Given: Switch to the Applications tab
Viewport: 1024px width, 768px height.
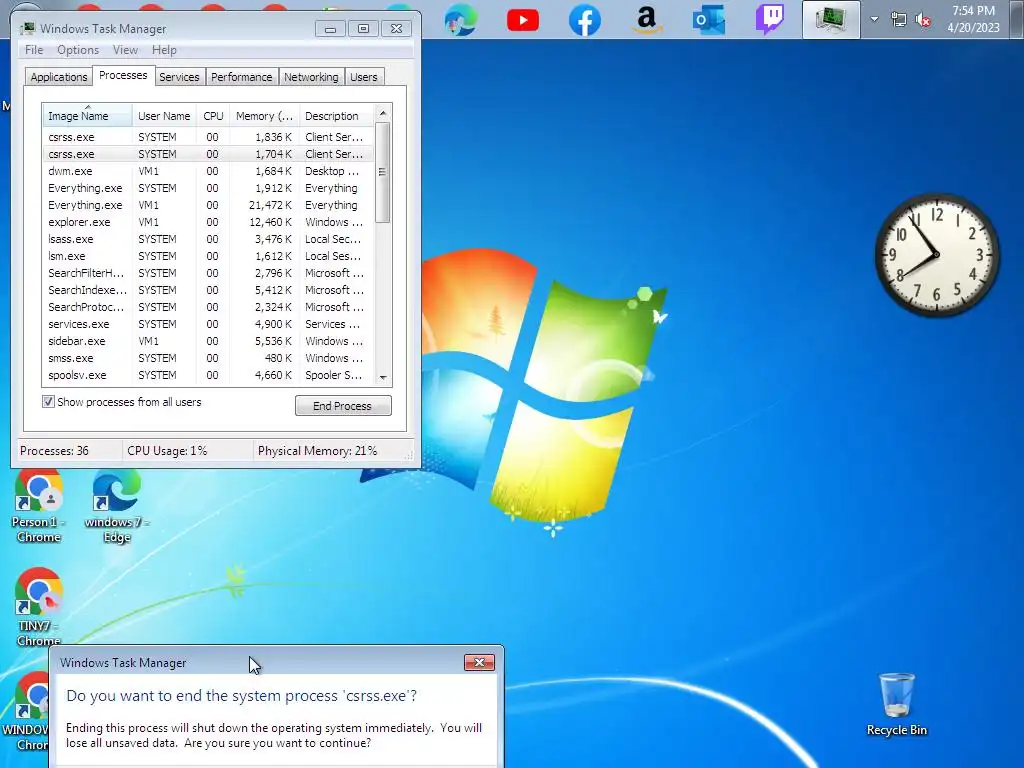Looking at the screenshot, I should (59, 76).
